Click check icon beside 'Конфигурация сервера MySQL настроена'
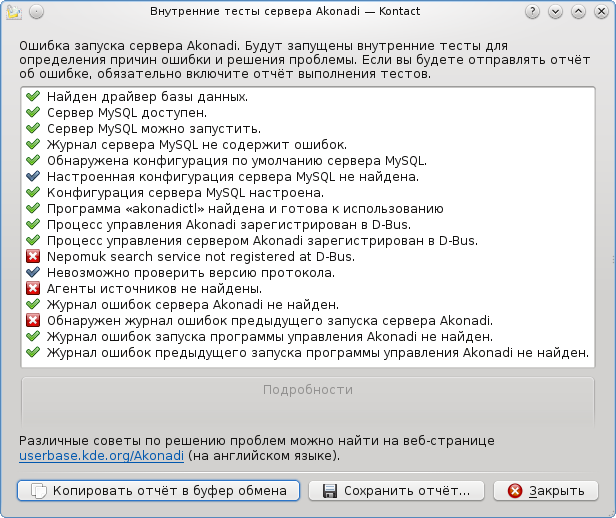 (x=33, y=192)
